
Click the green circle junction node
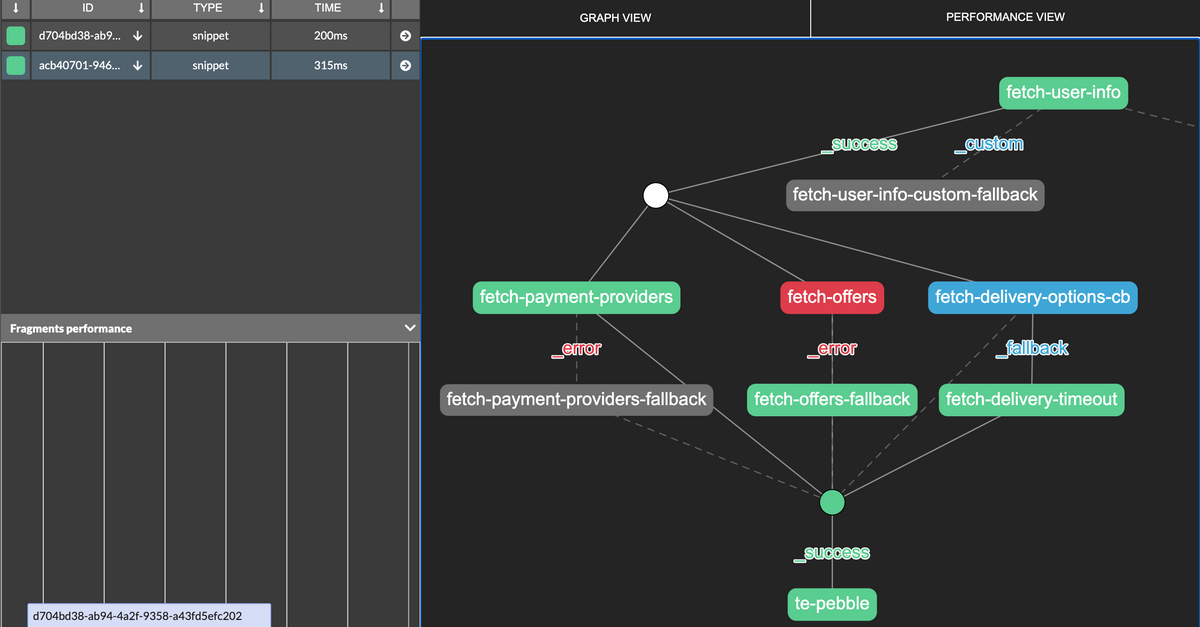pos(832,502)
